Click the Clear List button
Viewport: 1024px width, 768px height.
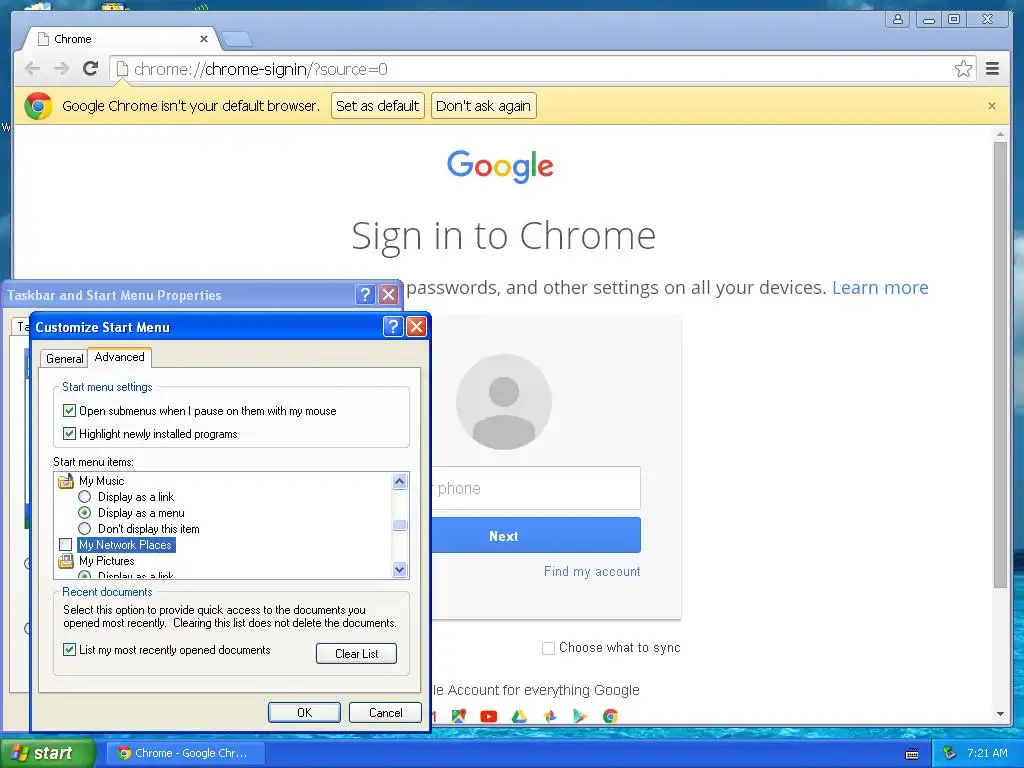[357, 654]
